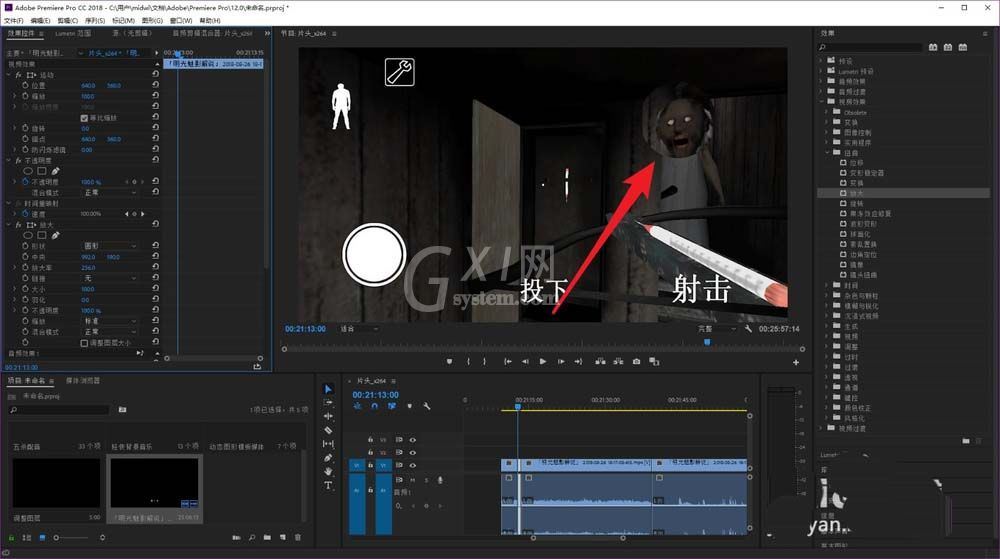Select the Hand tool

(x=328, y=472)
